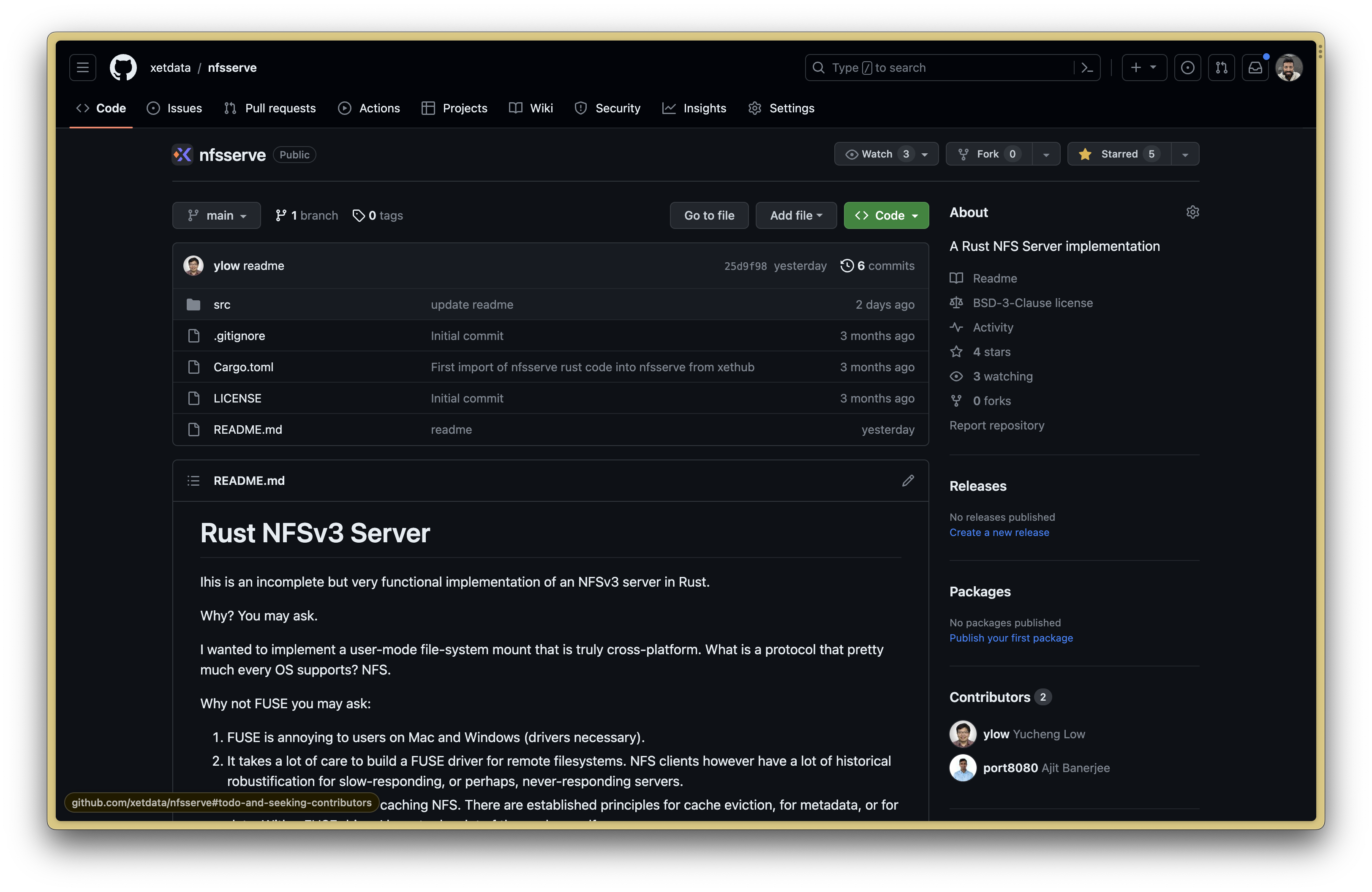Open the hamburger navigation menu icon

click(82, 68)
